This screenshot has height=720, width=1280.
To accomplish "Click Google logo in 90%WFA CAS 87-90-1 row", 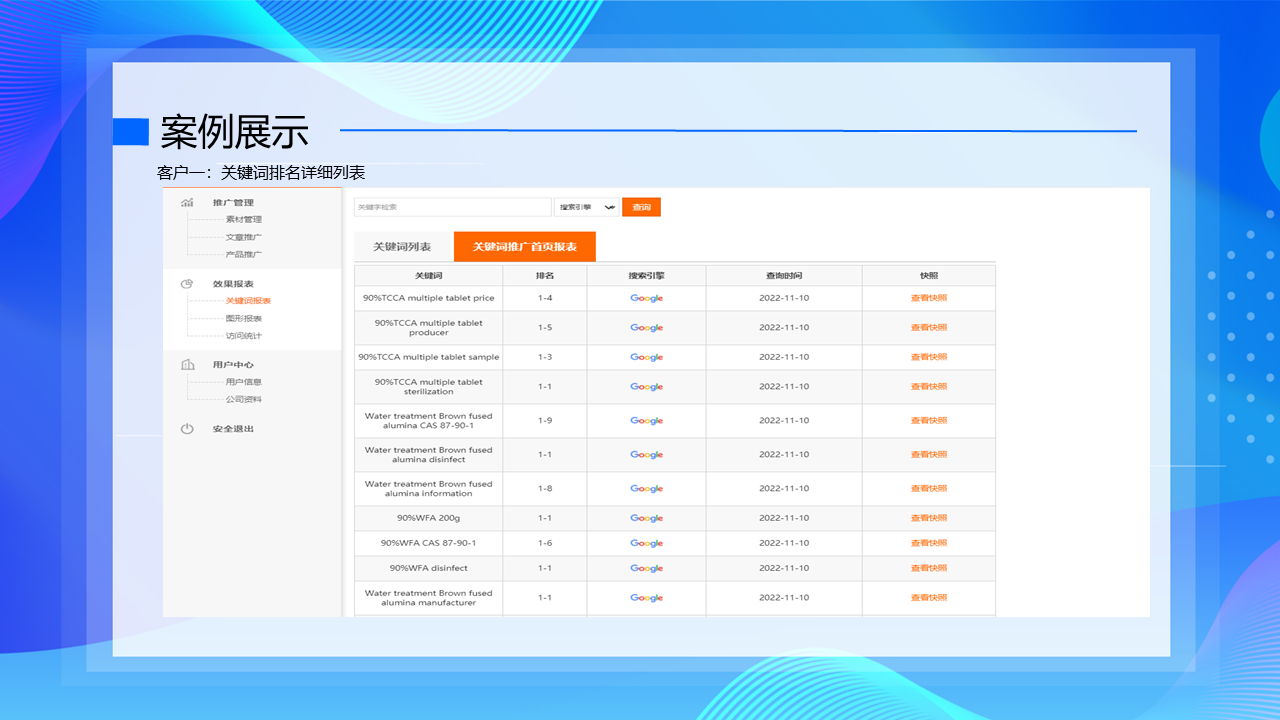I will point(646,543).
